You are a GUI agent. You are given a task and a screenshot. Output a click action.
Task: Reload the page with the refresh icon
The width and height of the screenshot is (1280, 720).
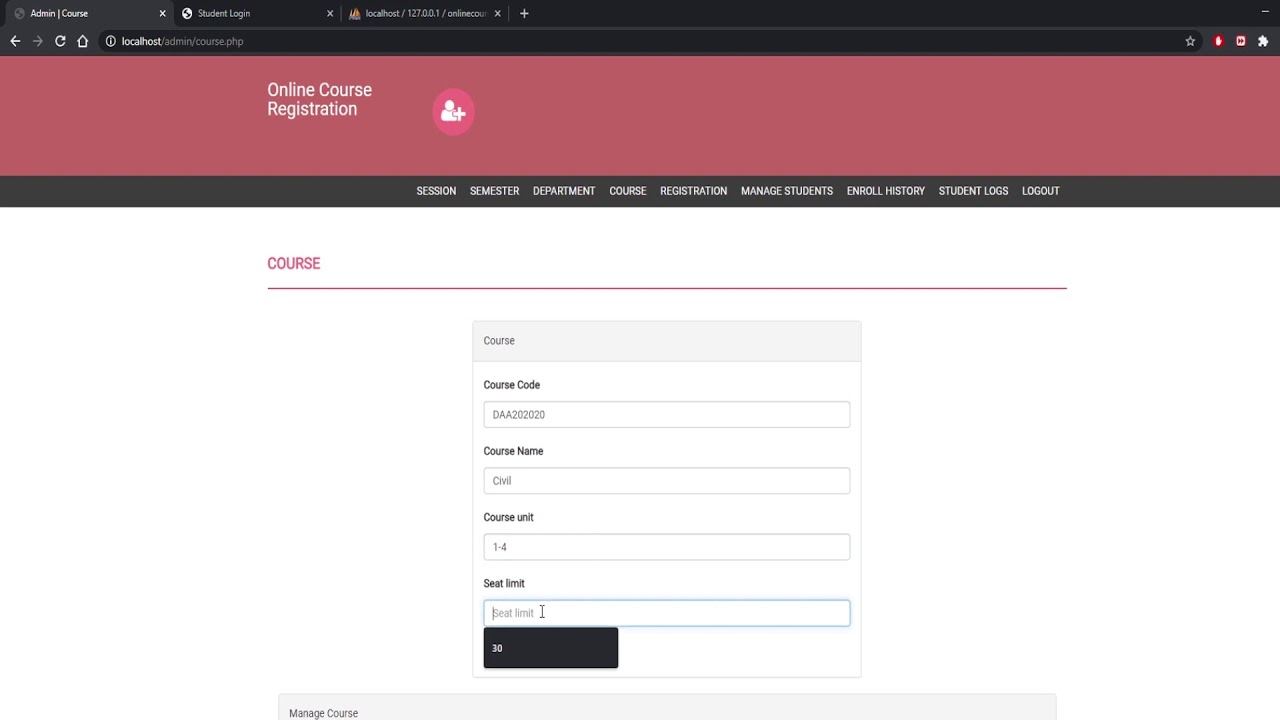[60, 41]
